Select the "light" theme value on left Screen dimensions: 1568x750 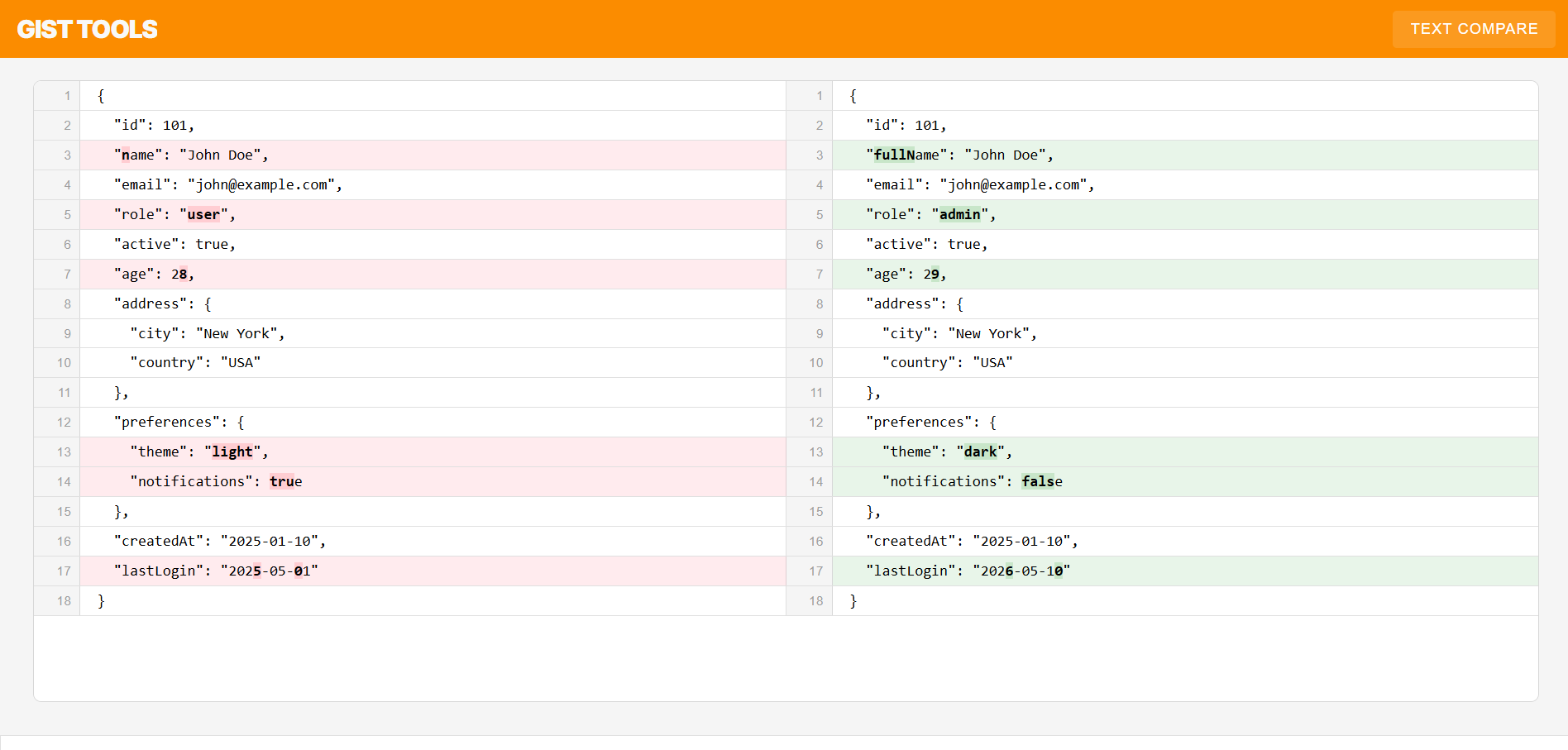[x=232, y=451]
